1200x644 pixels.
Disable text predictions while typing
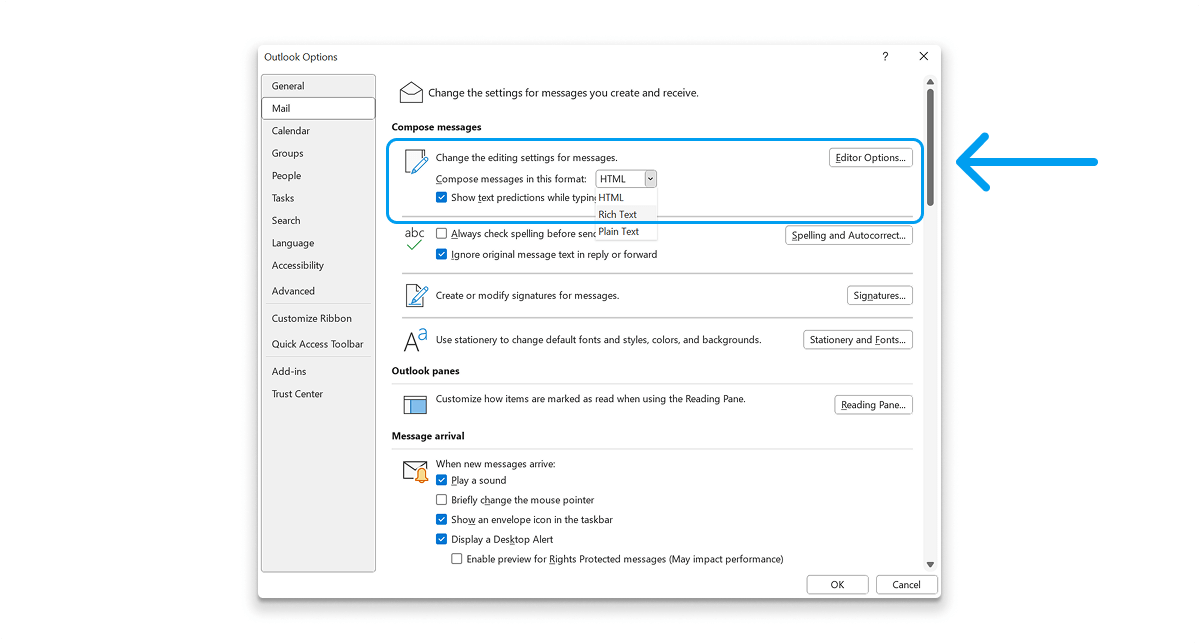coord(442,197)
